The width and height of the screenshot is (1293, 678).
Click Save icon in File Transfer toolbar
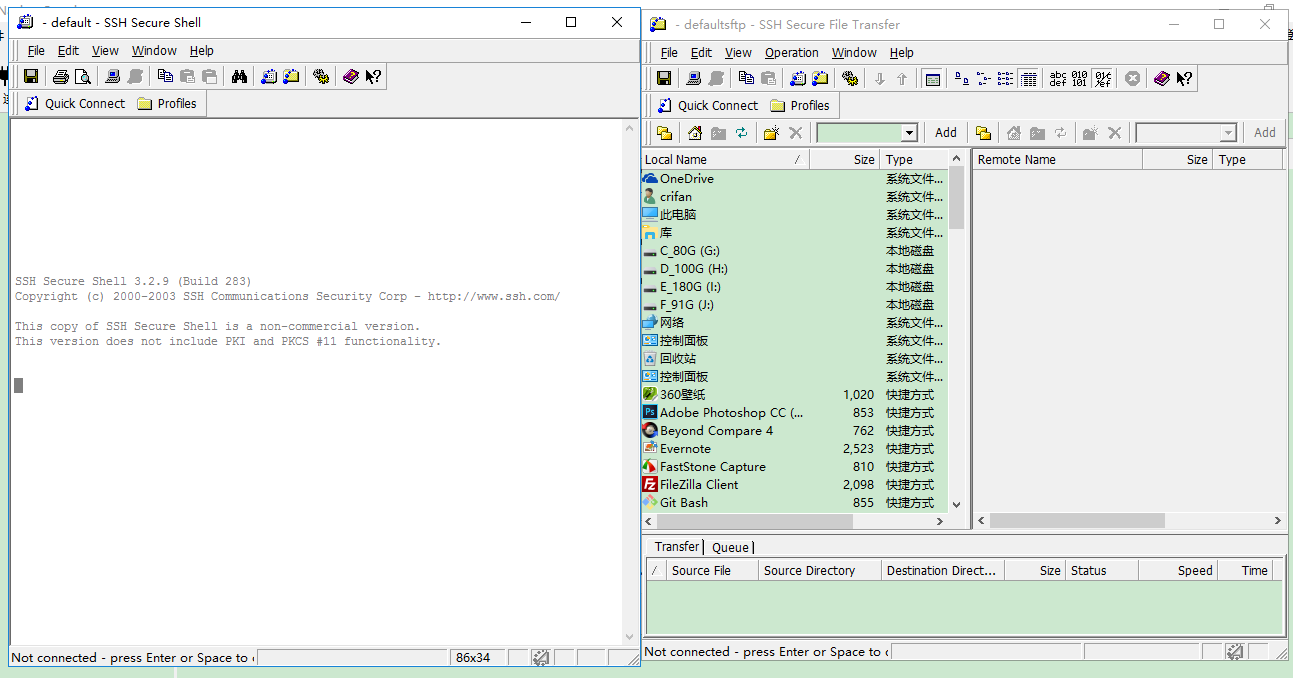pyautogui.click(x=664, y=78)
